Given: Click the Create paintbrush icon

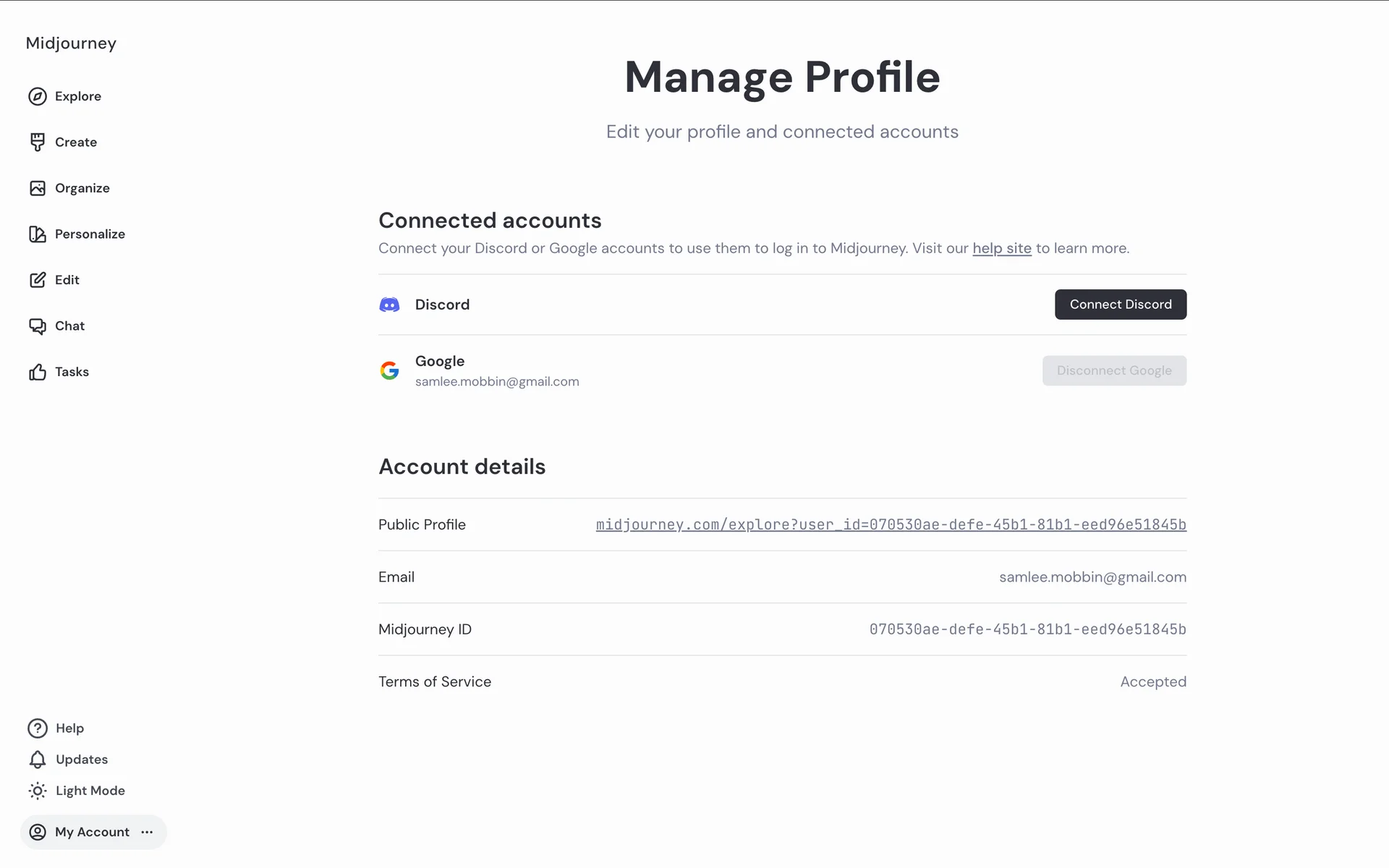Looking at the screenshot, I should tap(38, 142).
